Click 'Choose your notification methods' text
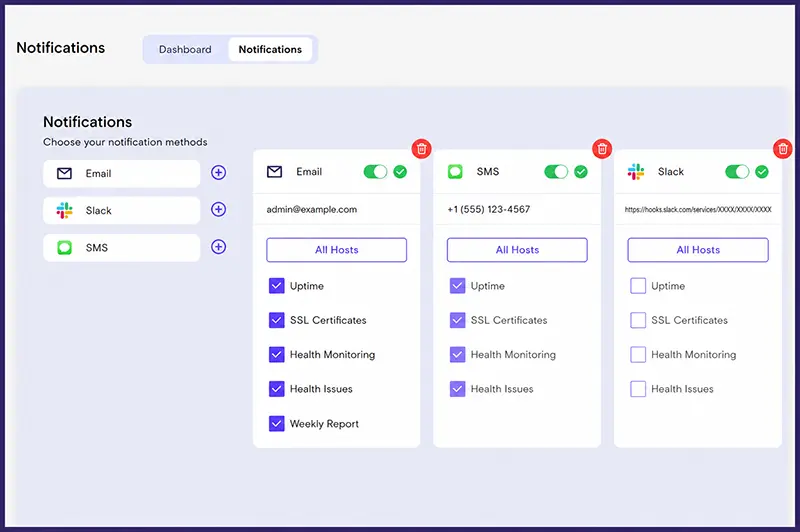 click(125, 142)
